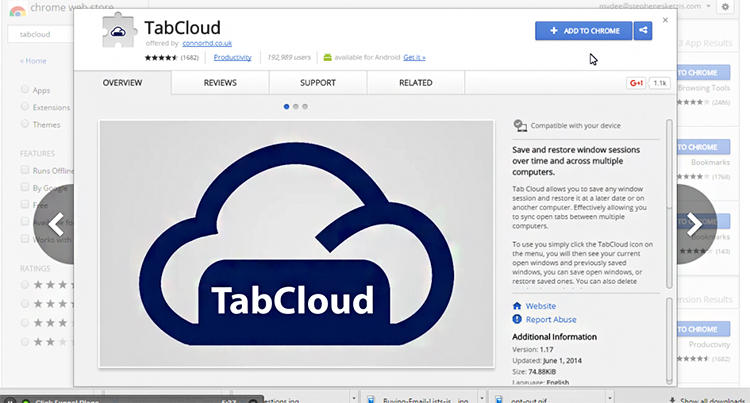
Task: Click the Report Abuse alert icon
Action: click(x=517, y=320)
